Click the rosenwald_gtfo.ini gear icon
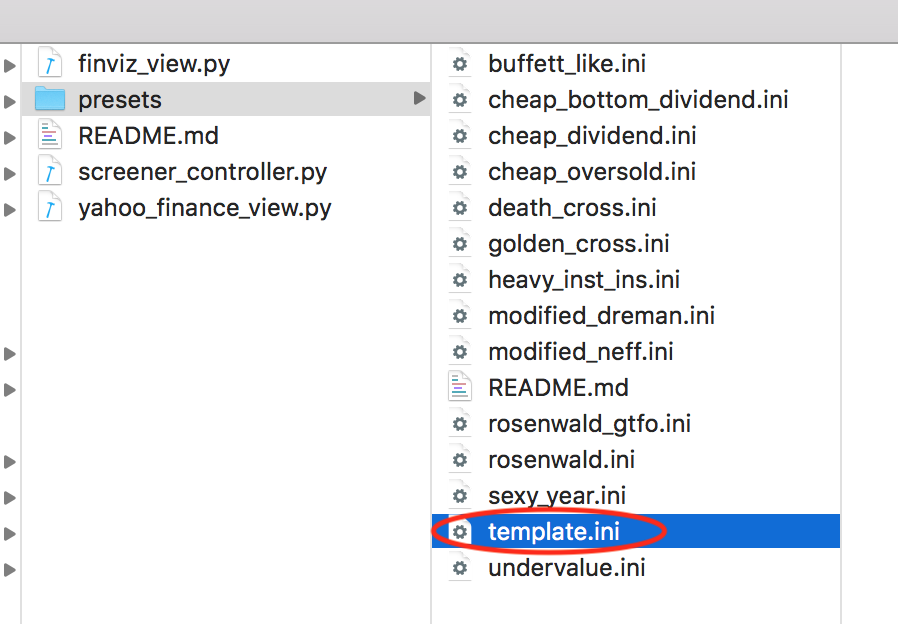 pyautogui.click(x=459, y=424)
